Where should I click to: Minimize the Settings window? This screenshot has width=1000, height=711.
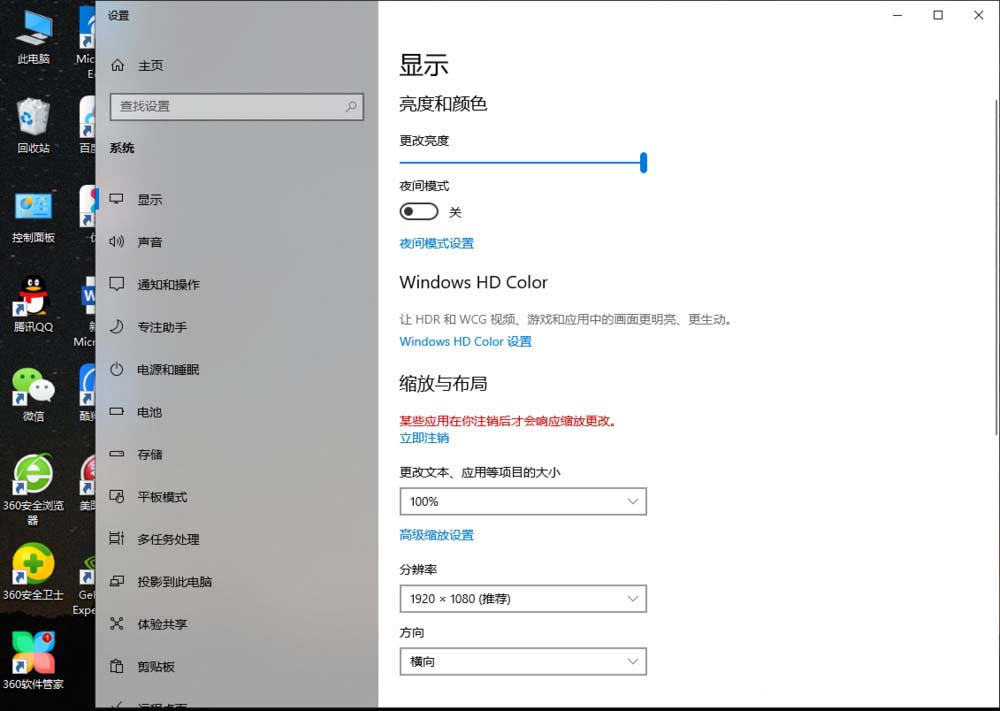point(897,15)
